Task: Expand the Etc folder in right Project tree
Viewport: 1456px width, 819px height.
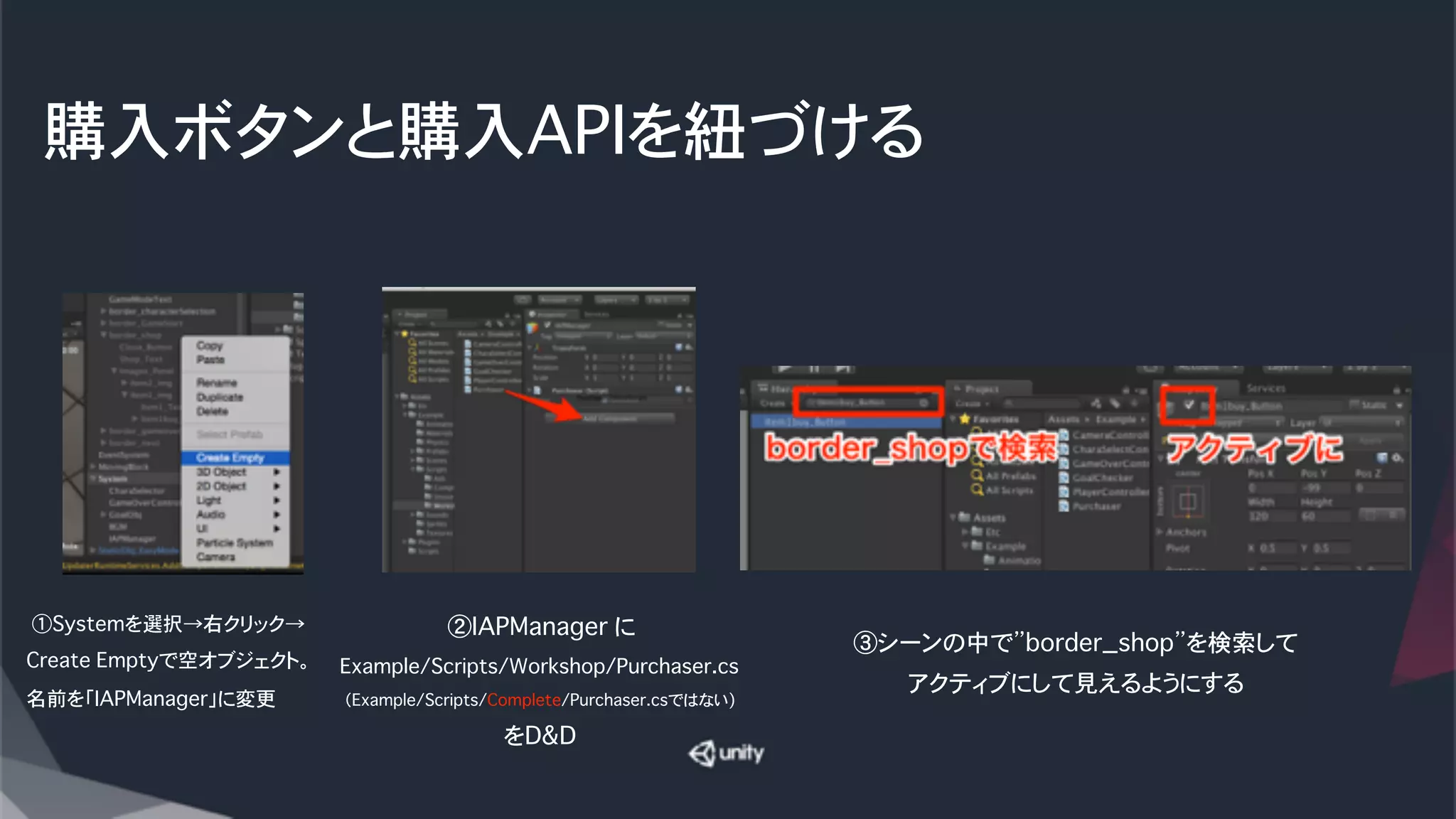Action: tap(965, 532)
